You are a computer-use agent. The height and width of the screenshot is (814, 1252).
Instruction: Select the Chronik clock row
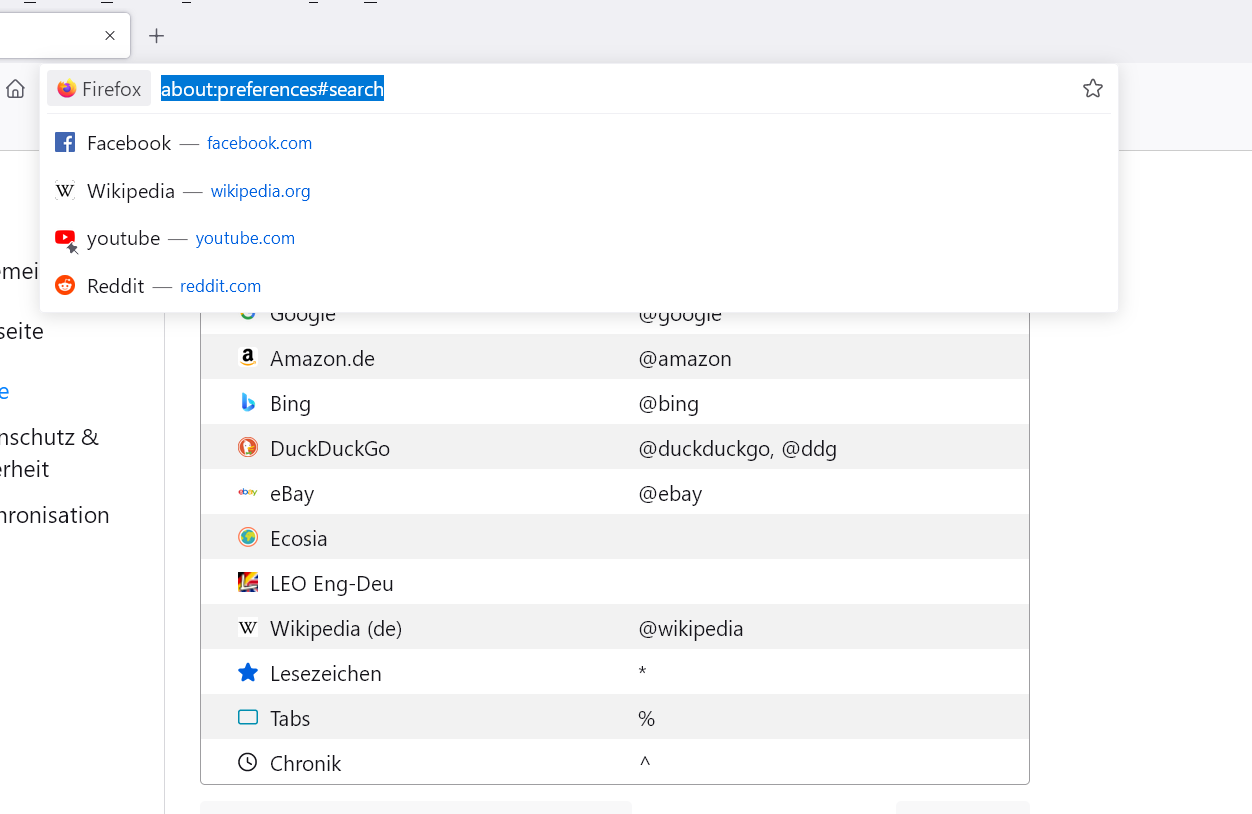point(305,763)
